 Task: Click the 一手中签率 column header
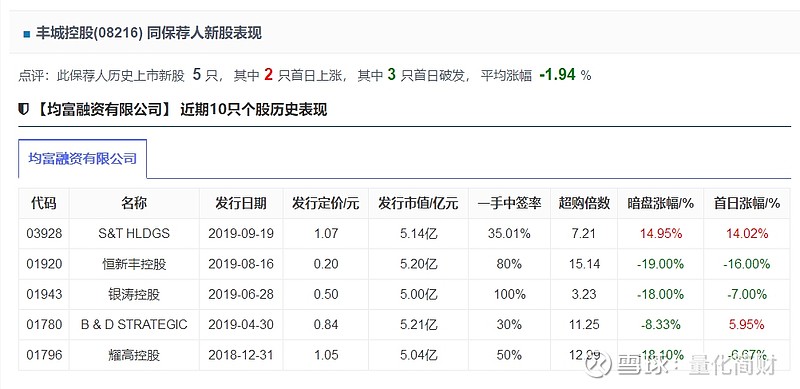[x=509, y=203]
